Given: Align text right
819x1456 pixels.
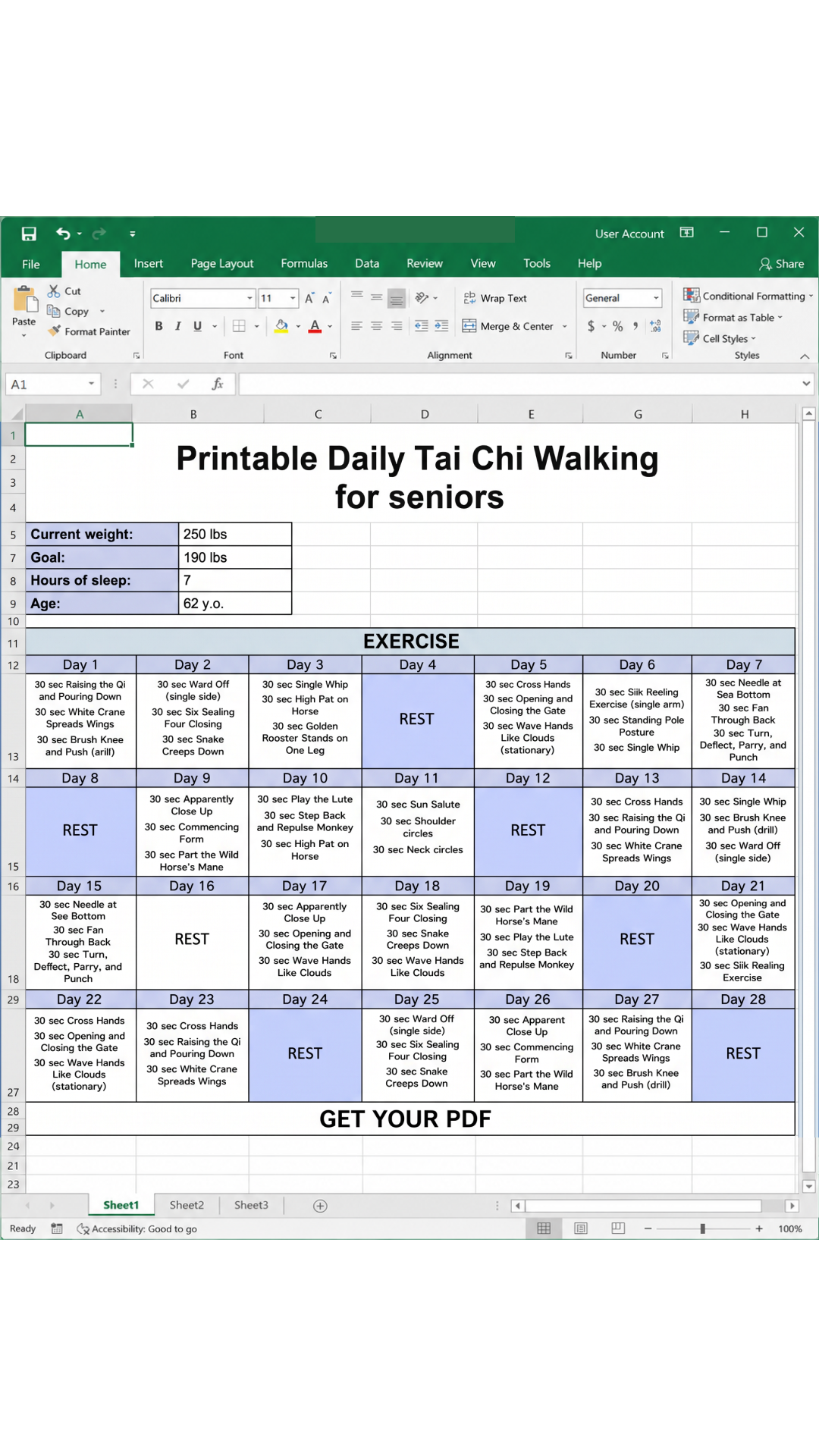Looking at the screenshot, I should coord(396,326).
